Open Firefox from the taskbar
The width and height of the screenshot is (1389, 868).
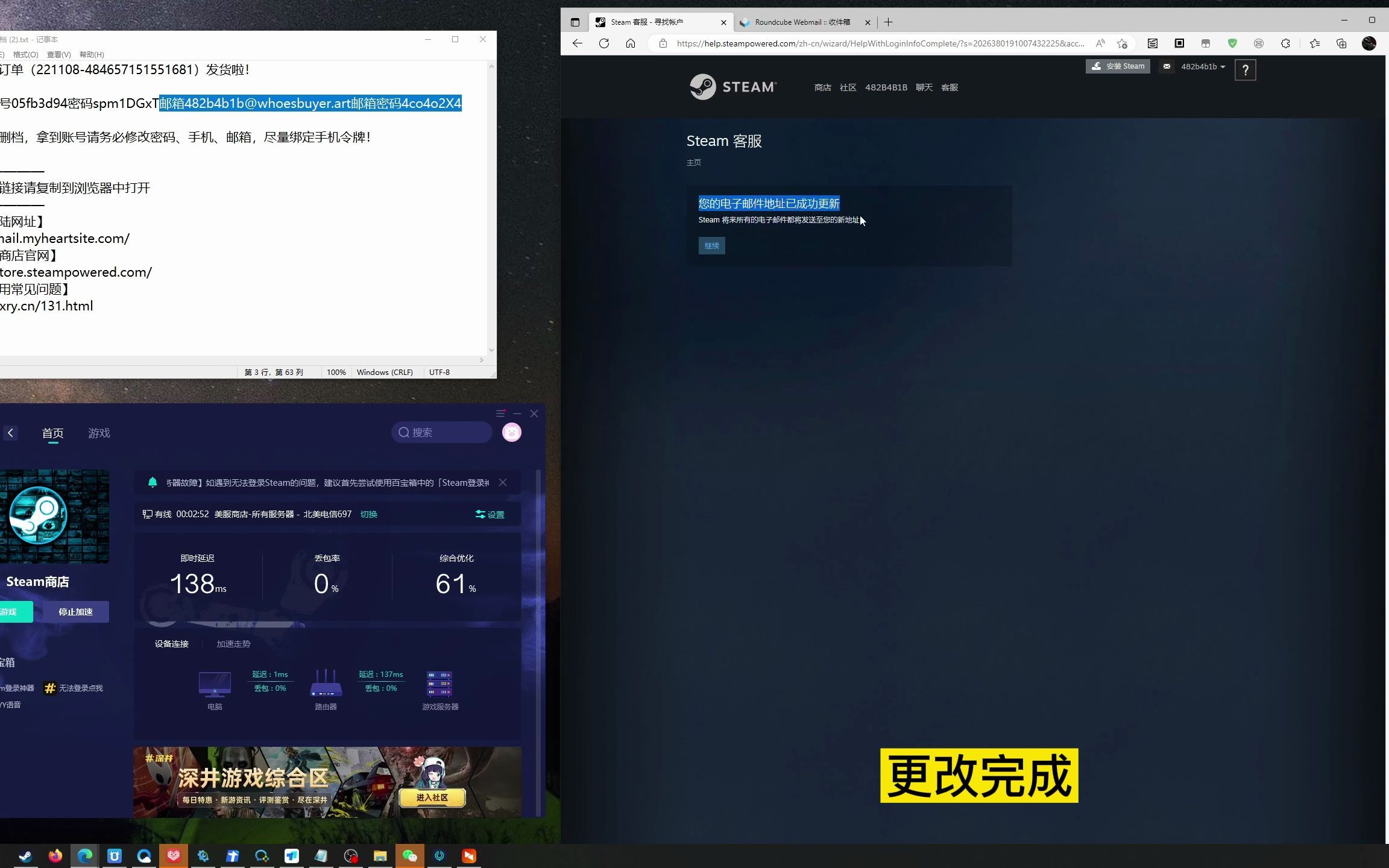click(x=55, y=856)
